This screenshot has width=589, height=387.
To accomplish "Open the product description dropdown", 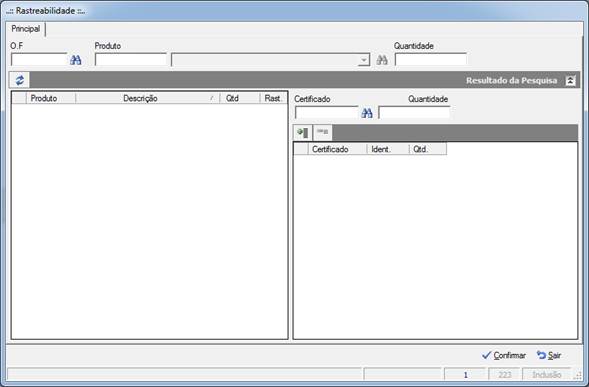I will coord(363,60).
